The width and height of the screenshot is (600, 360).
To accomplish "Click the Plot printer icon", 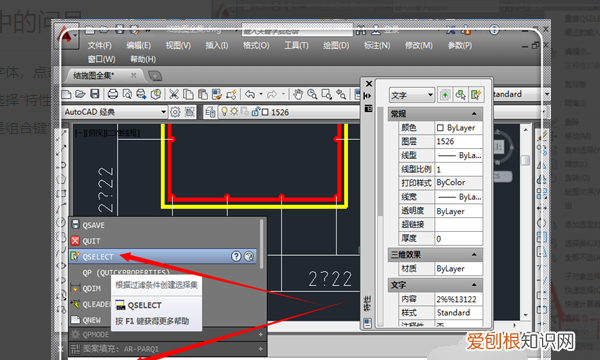I will click(x=113, y=94).
